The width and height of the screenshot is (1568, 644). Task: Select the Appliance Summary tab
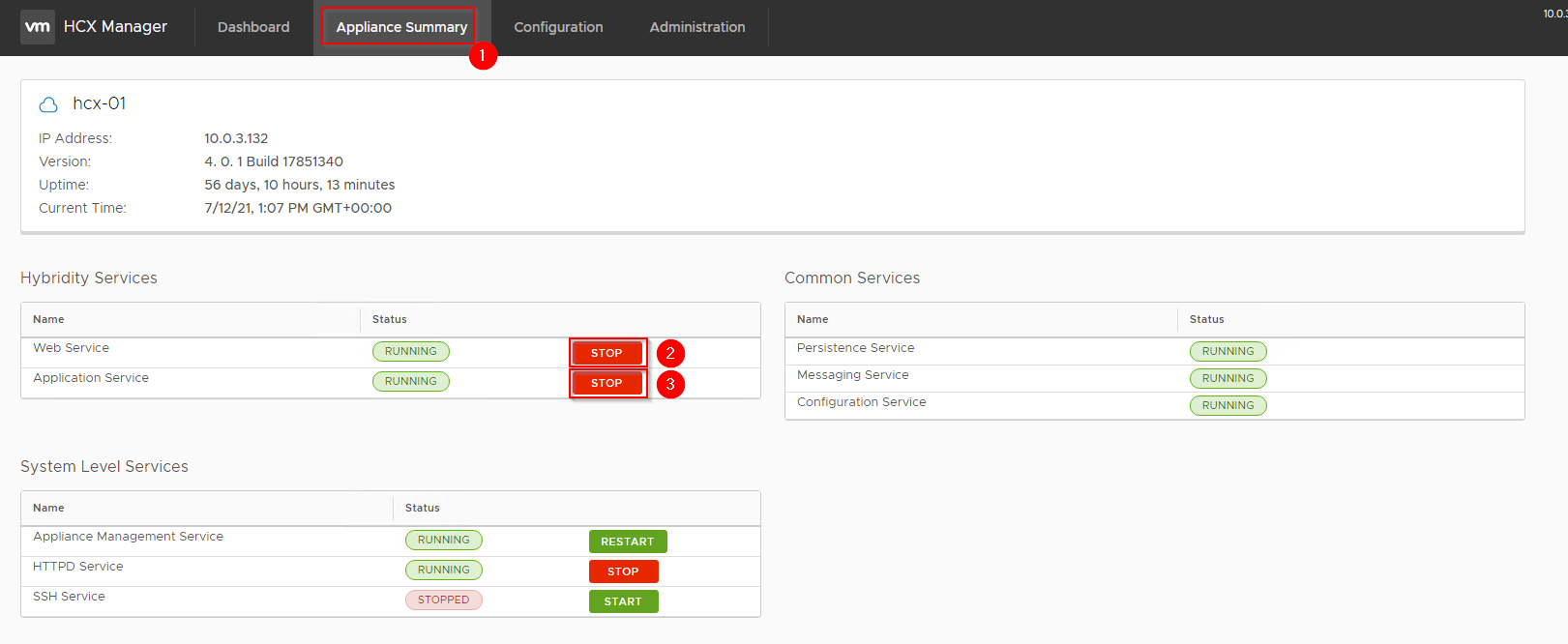click(x=401, y=27)
